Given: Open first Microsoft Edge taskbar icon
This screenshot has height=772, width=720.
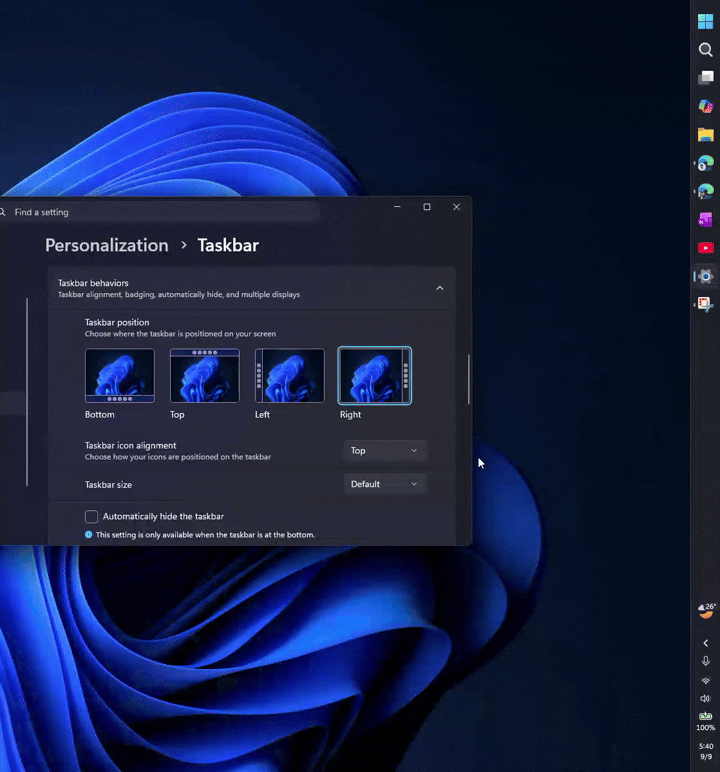Looking at the screenshot, I should point(705,163).
